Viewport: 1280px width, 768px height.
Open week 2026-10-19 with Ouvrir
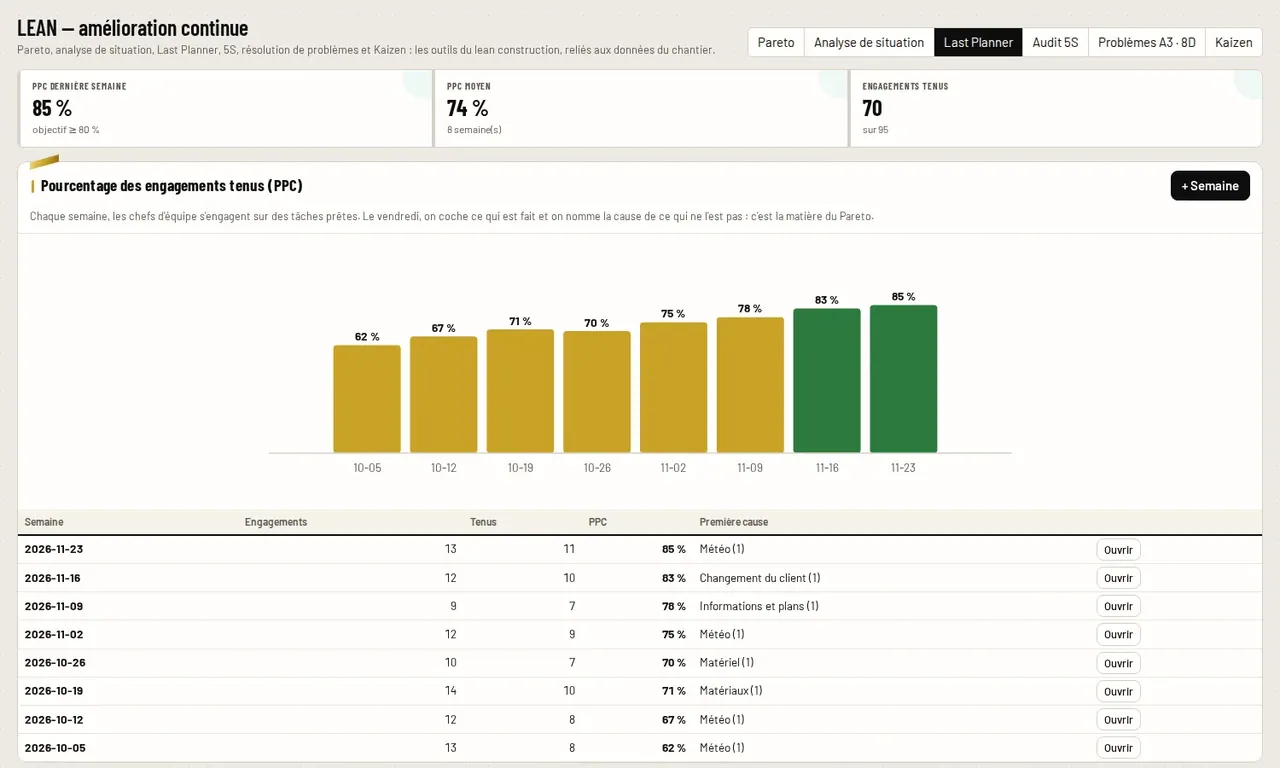coord(1118,691)
